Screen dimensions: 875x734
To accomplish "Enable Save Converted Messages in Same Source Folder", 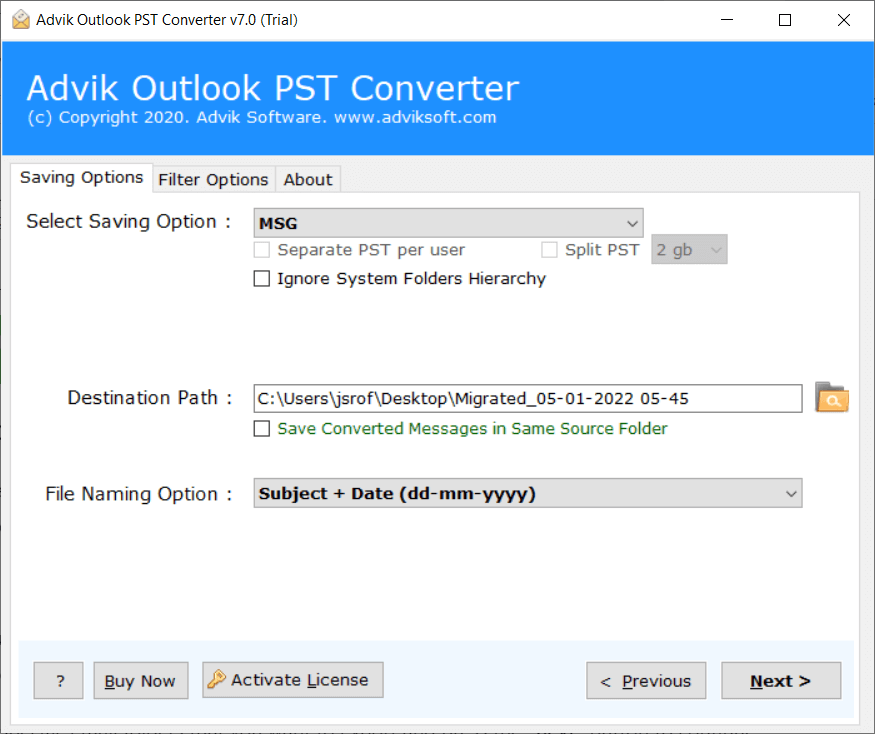I will 262,429.
